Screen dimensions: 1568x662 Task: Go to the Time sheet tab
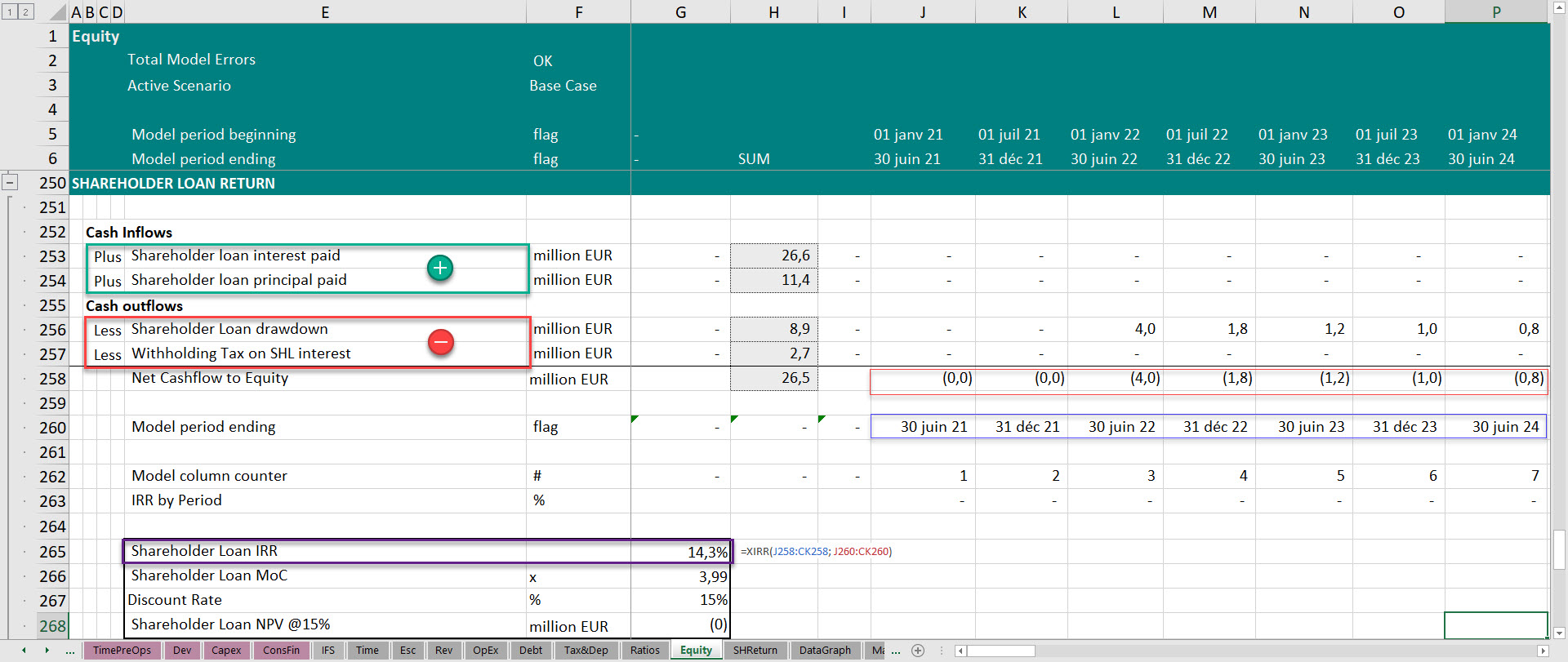click(367, 651)
